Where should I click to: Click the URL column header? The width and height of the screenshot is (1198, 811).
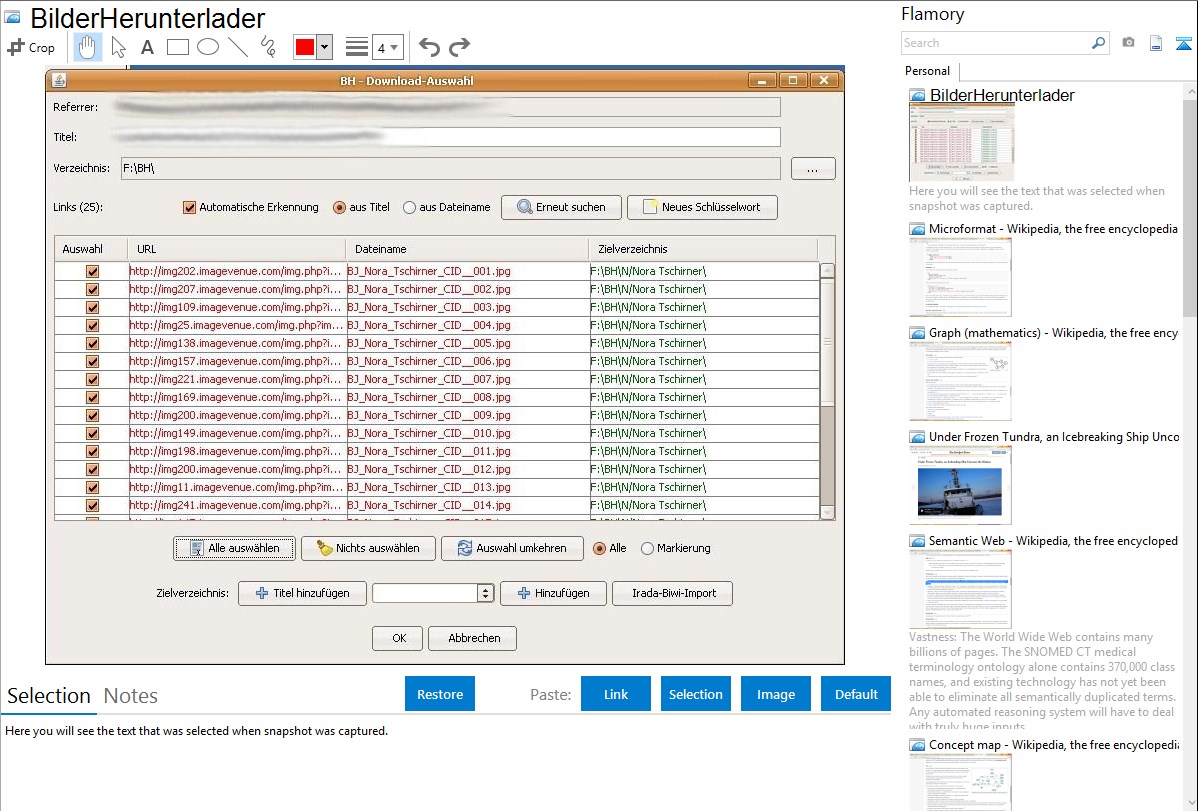click(237, 249)
